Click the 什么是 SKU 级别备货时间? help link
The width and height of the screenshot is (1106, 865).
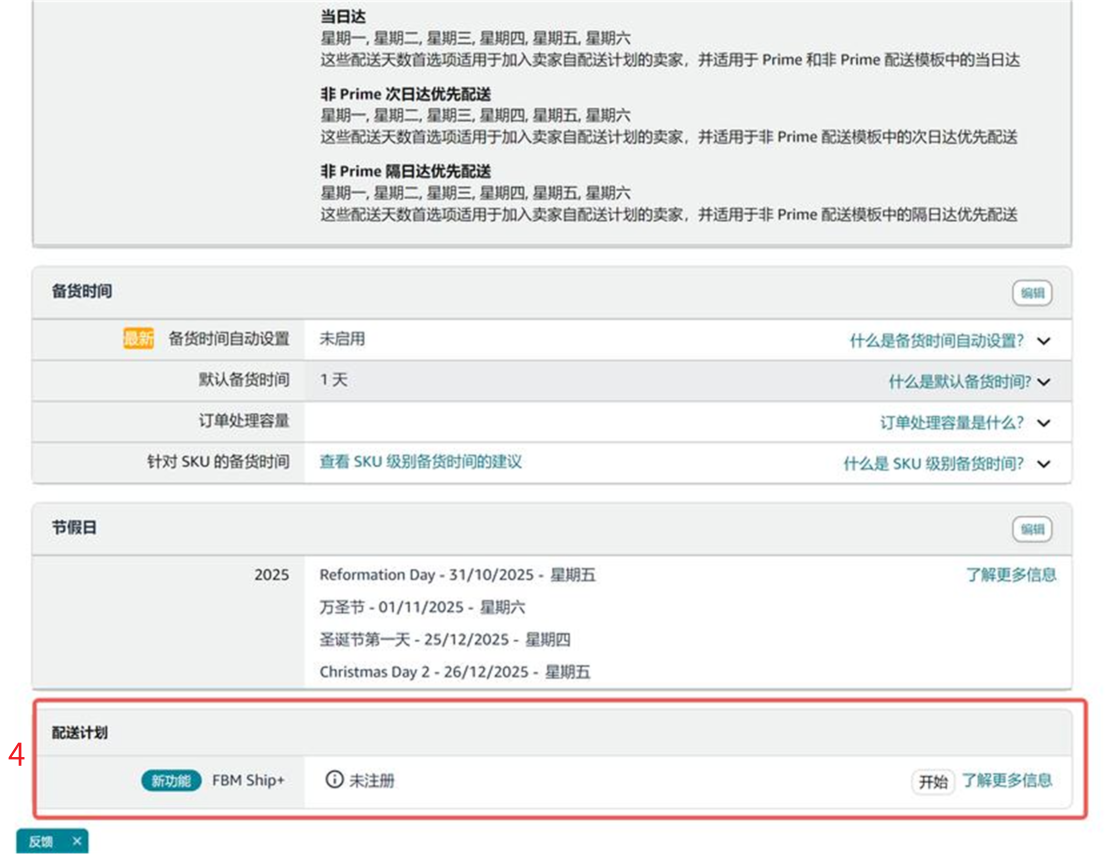point(933,464)
